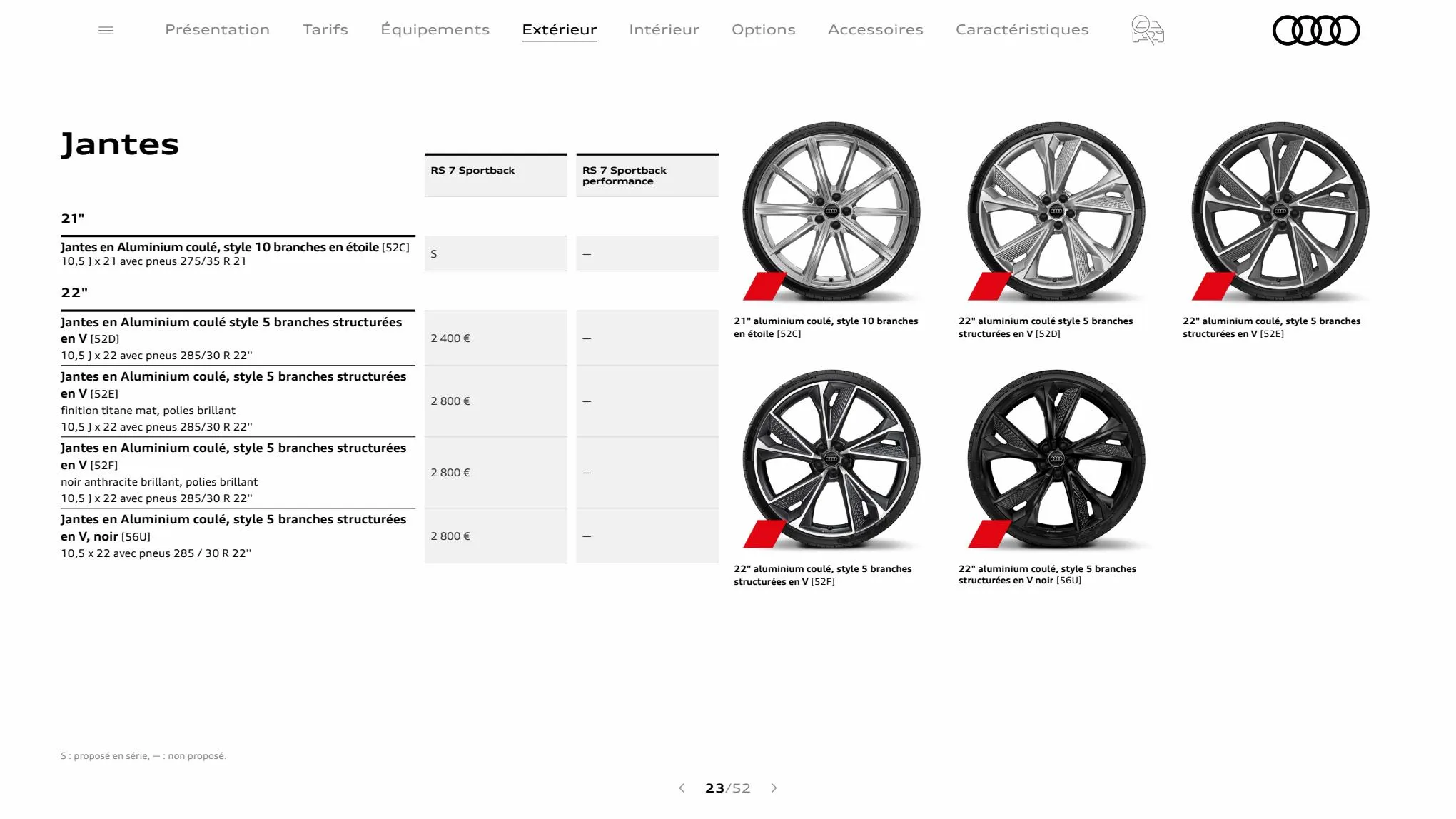Click the Jantes page heading
1456x819 pixels.
[120, 144]
